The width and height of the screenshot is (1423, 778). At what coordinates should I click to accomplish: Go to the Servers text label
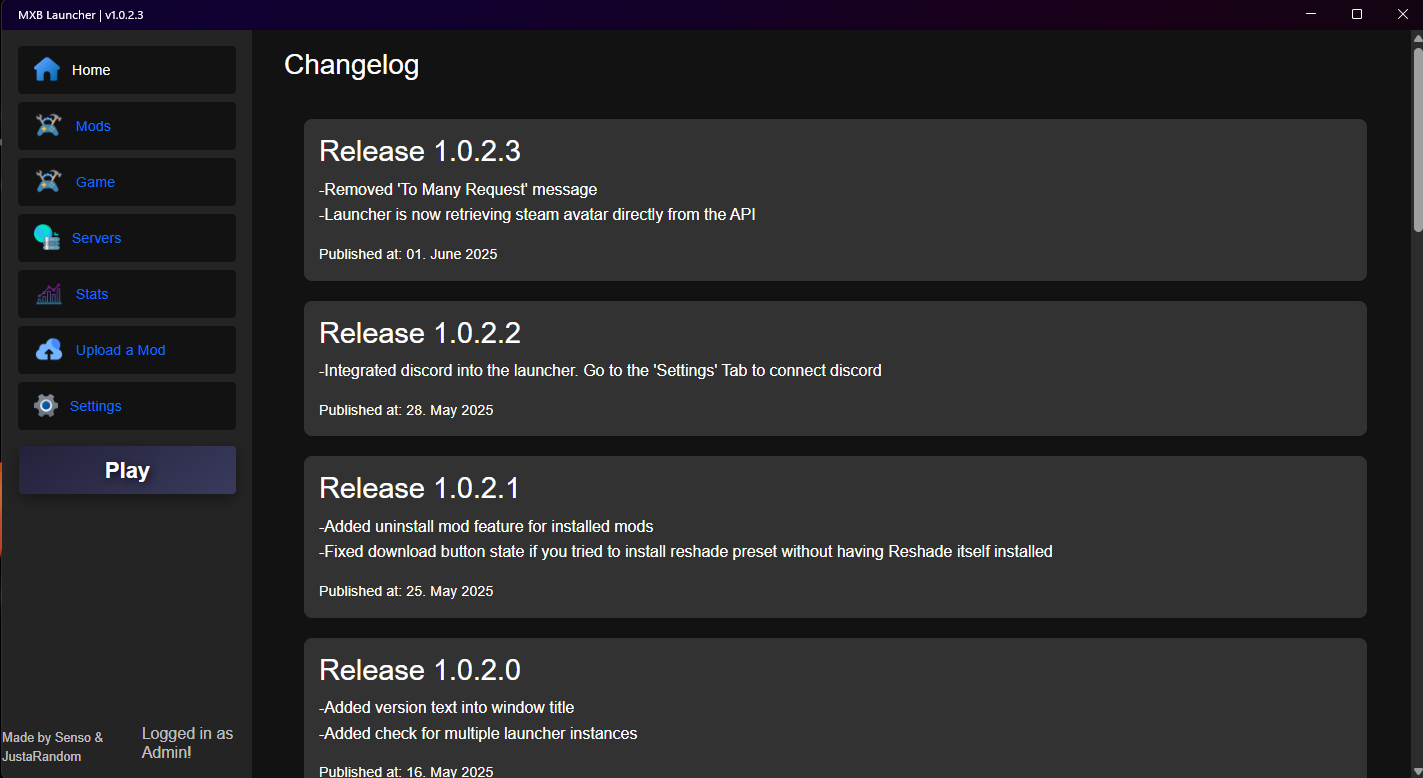96,238
